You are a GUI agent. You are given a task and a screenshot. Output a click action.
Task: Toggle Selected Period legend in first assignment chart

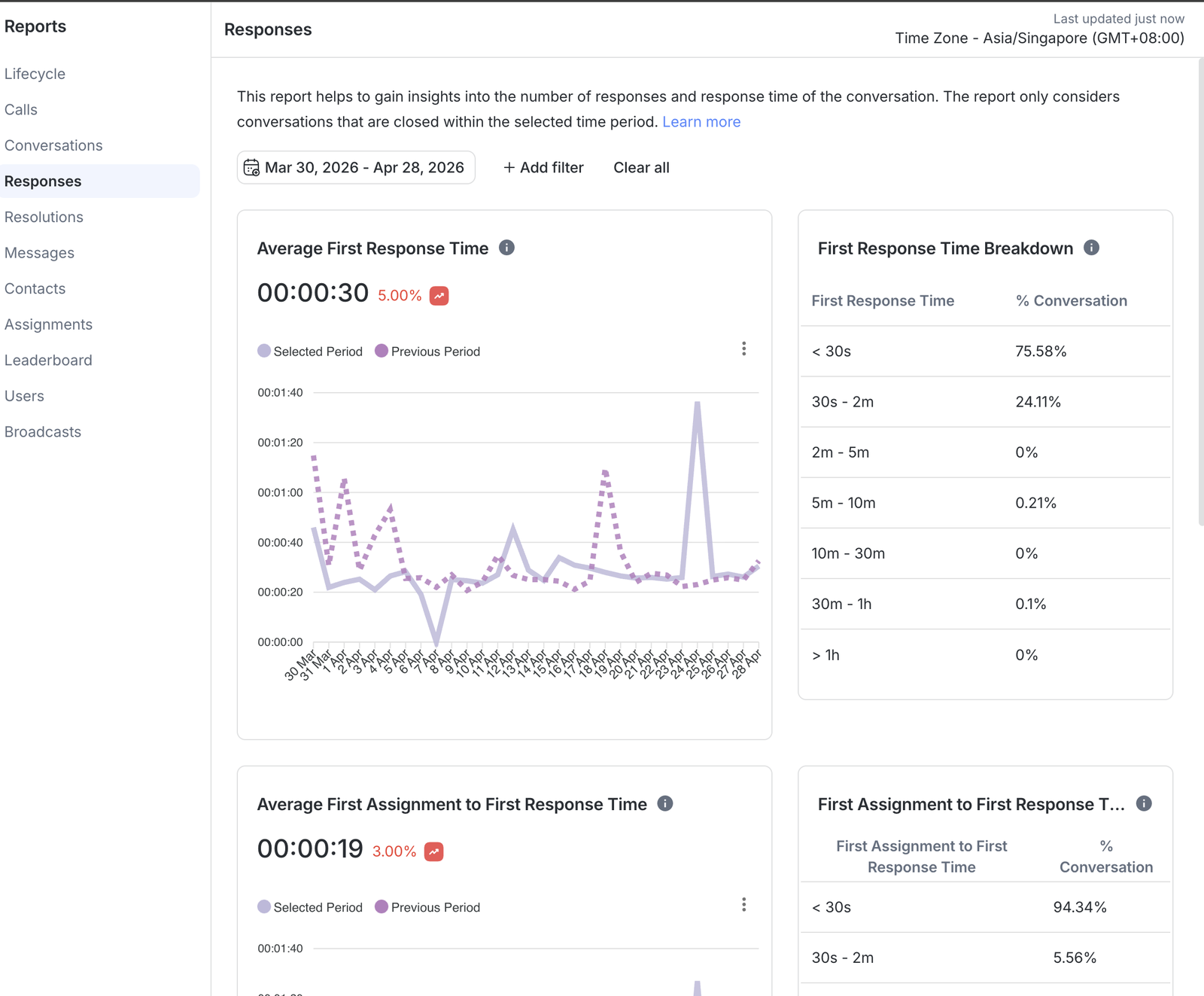point(310,907)
